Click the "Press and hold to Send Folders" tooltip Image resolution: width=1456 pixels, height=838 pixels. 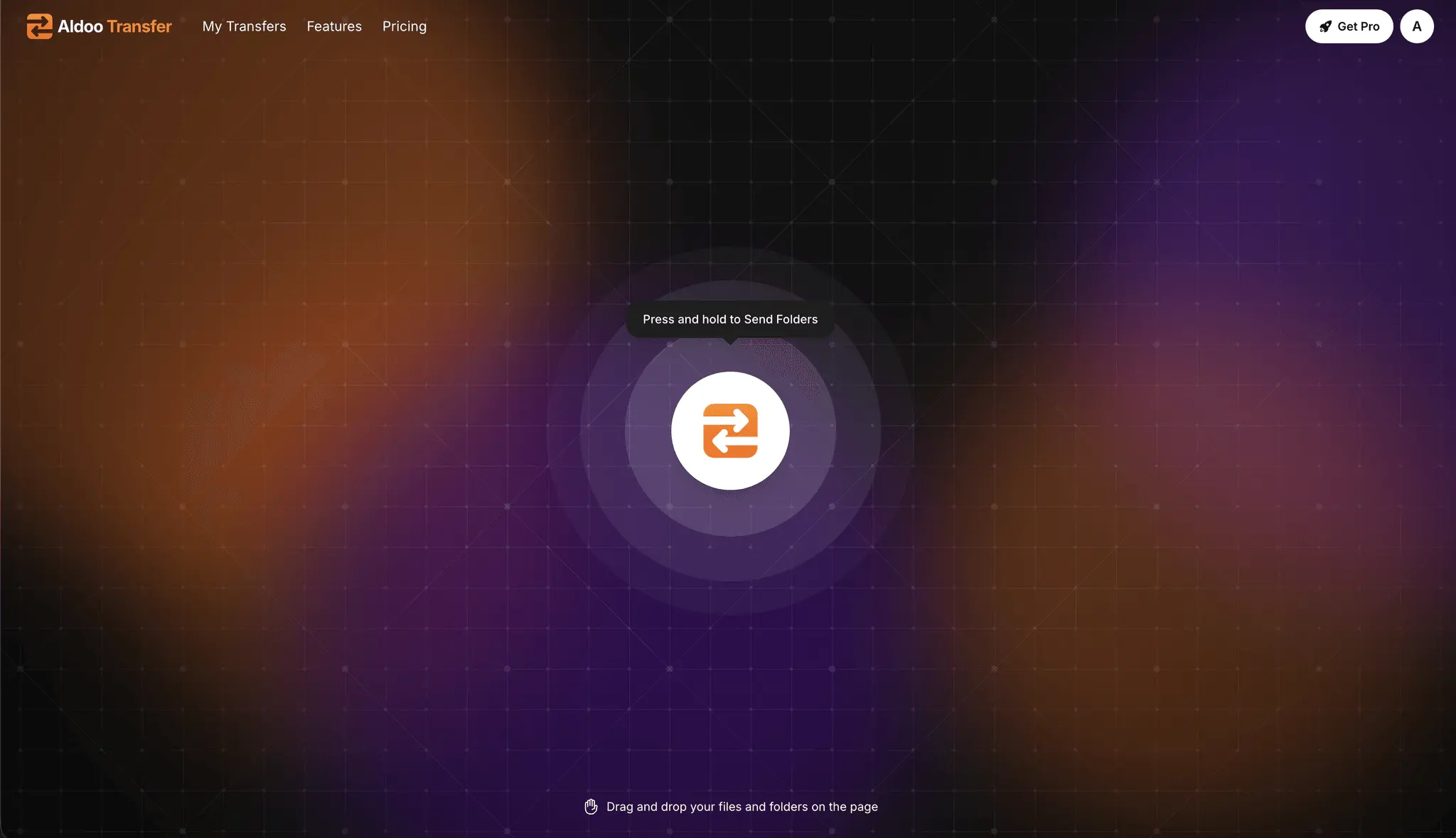[x=730, y=319]
